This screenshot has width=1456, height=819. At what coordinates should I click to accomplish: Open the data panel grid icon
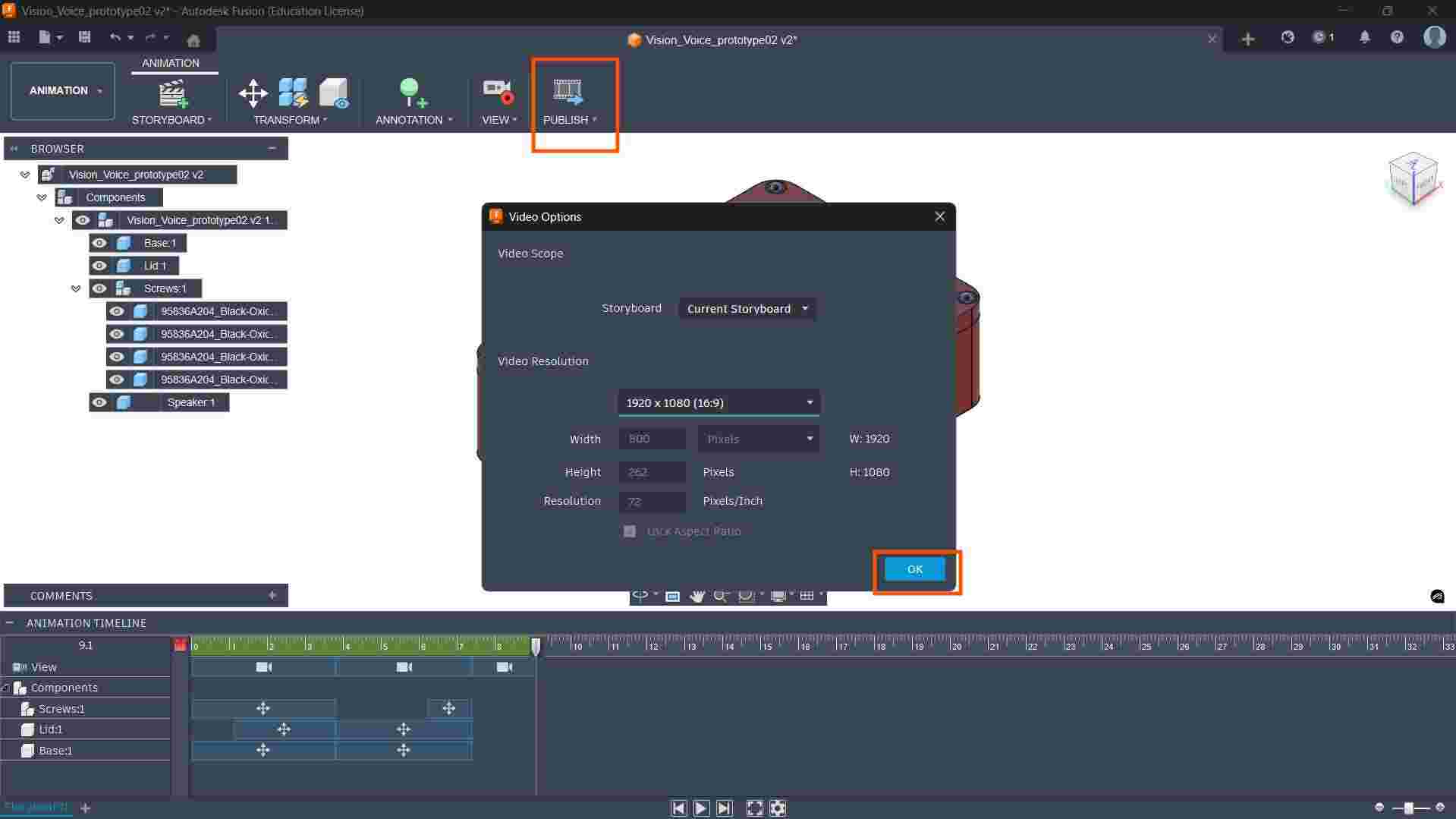coord(14,37)
